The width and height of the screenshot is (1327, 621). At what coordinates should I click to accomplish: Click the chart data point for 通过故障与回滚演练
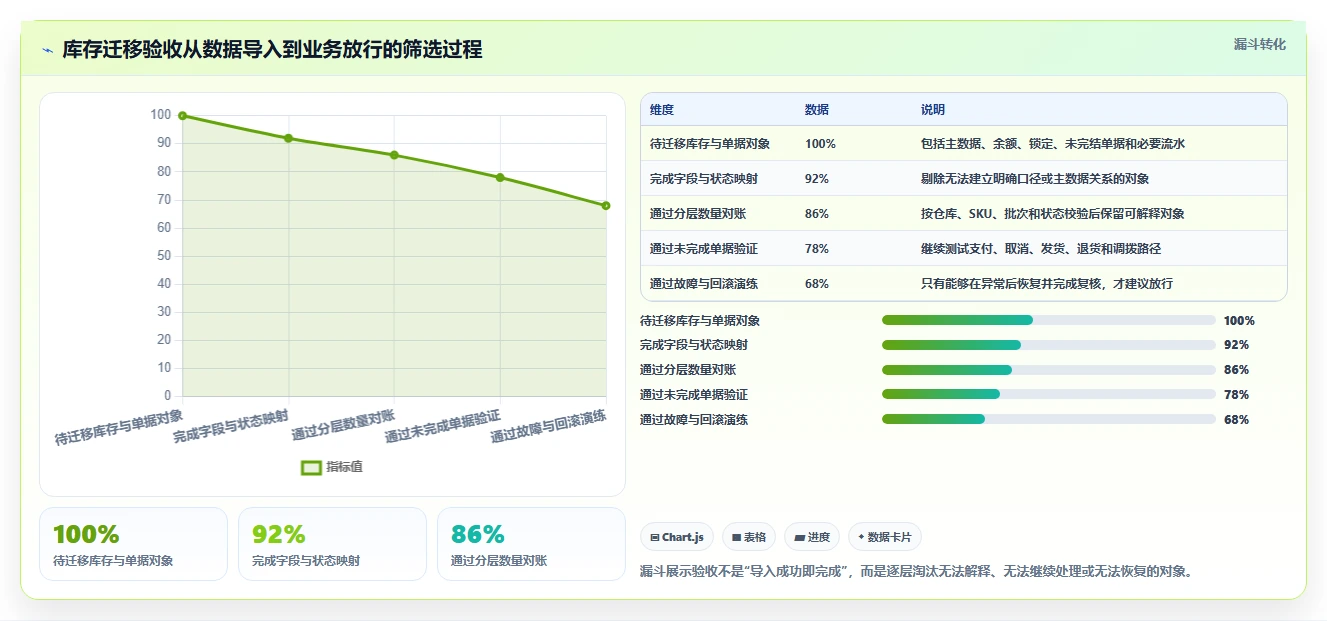[x=606, y=206]
